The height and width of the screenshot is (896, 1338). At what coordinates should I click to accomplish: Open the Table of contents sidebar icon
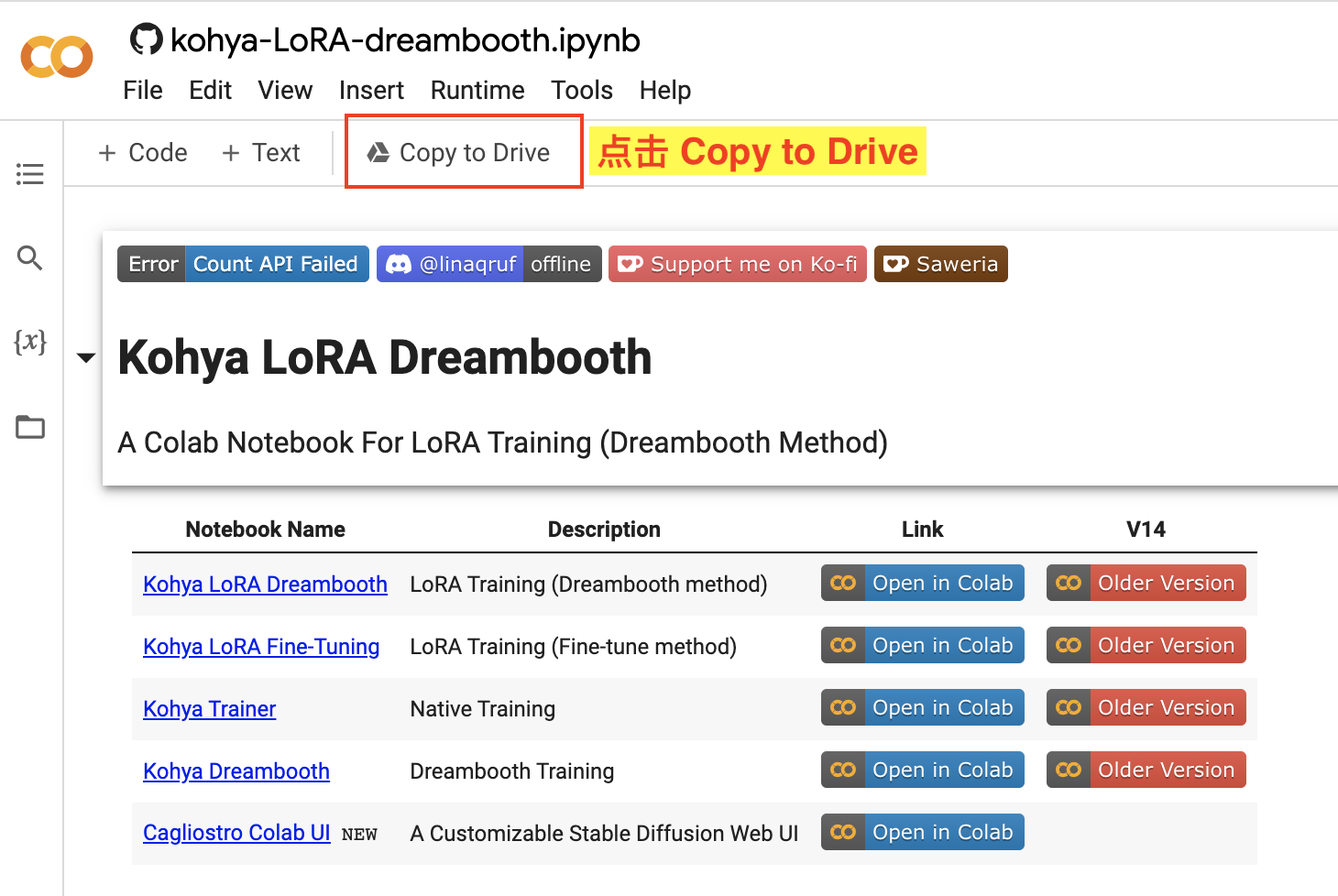pos(30,174)
